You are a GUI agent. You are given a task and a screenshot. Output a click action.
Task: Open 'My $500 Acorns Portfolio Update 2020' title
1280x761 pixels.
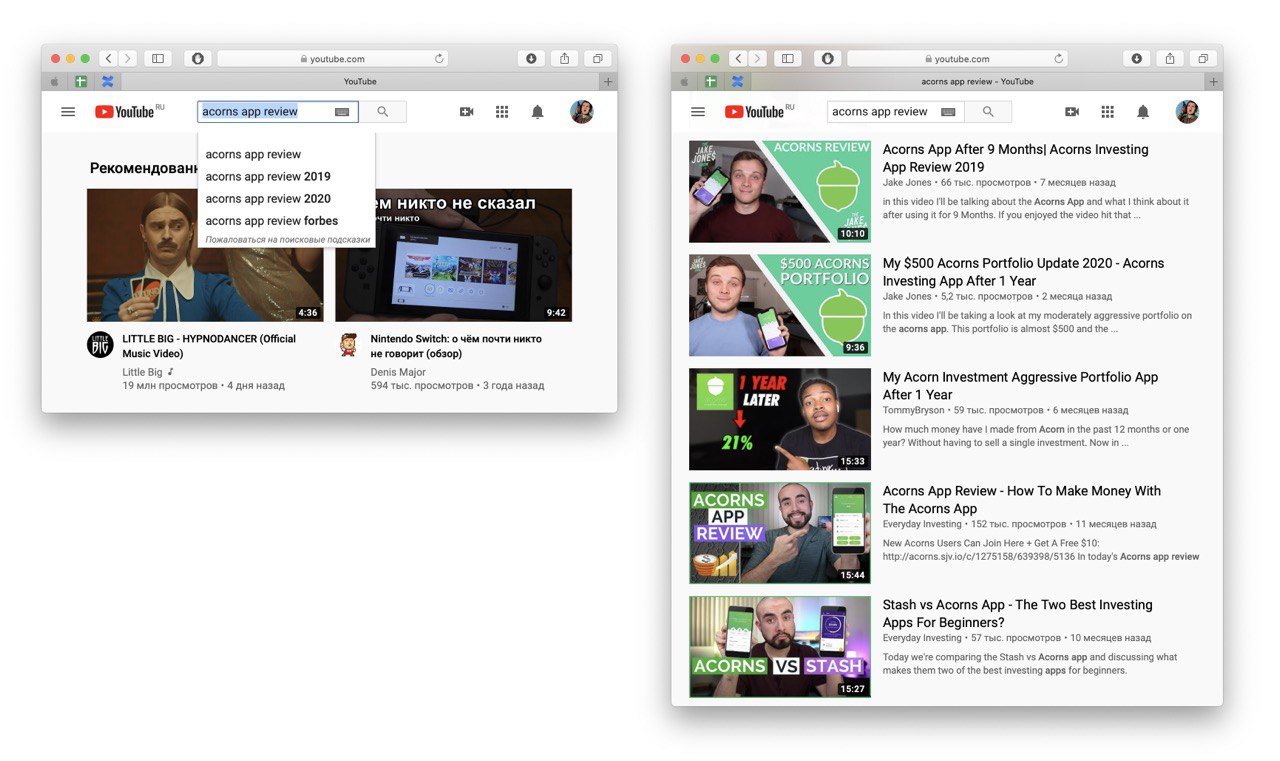tap(1023, 272)
